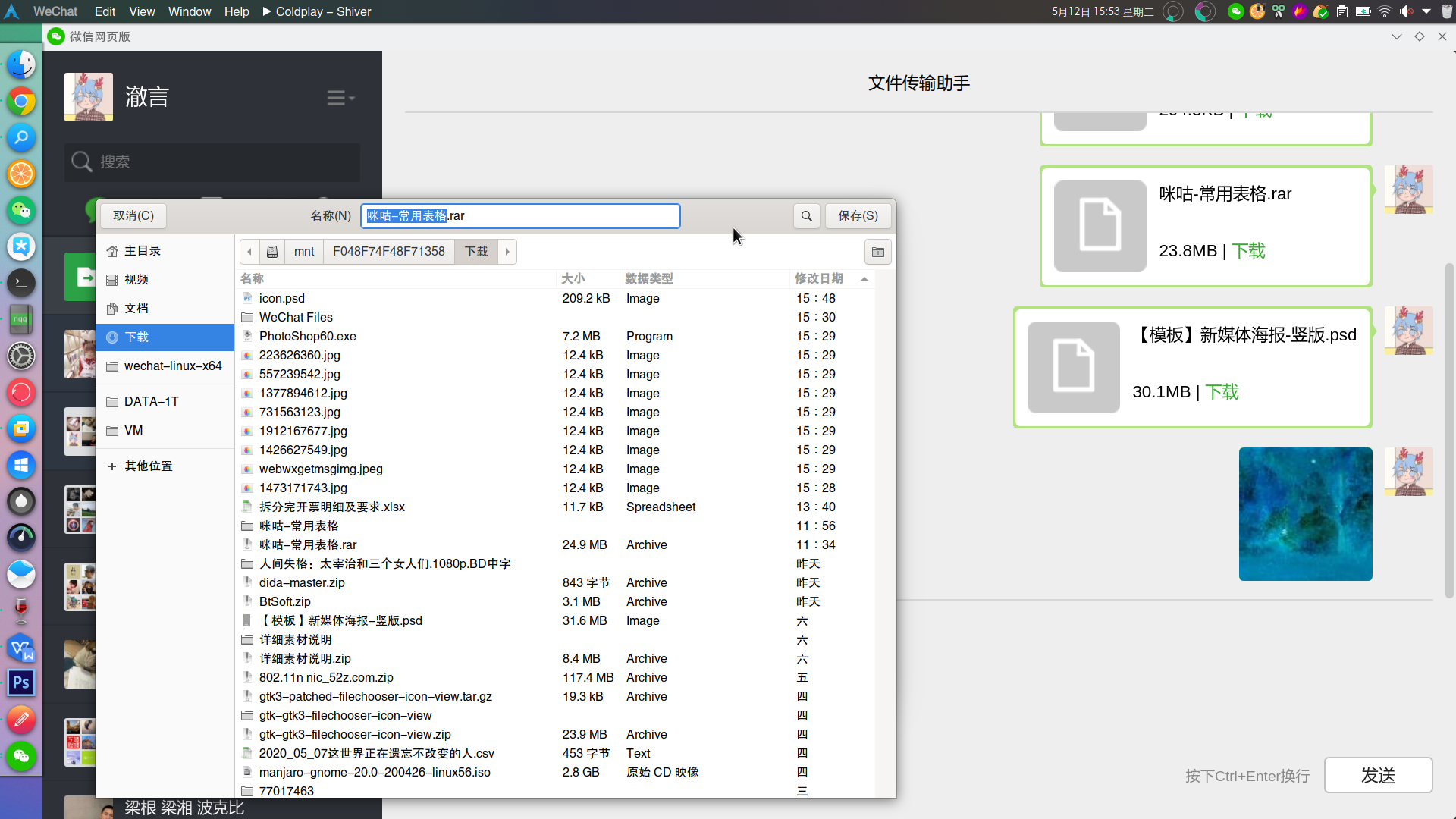The height and width of the screenshot is (819, 1456).
Task: Click the 取消(C) cancel button
Action: pyautogui.click(x=133, y=216)
